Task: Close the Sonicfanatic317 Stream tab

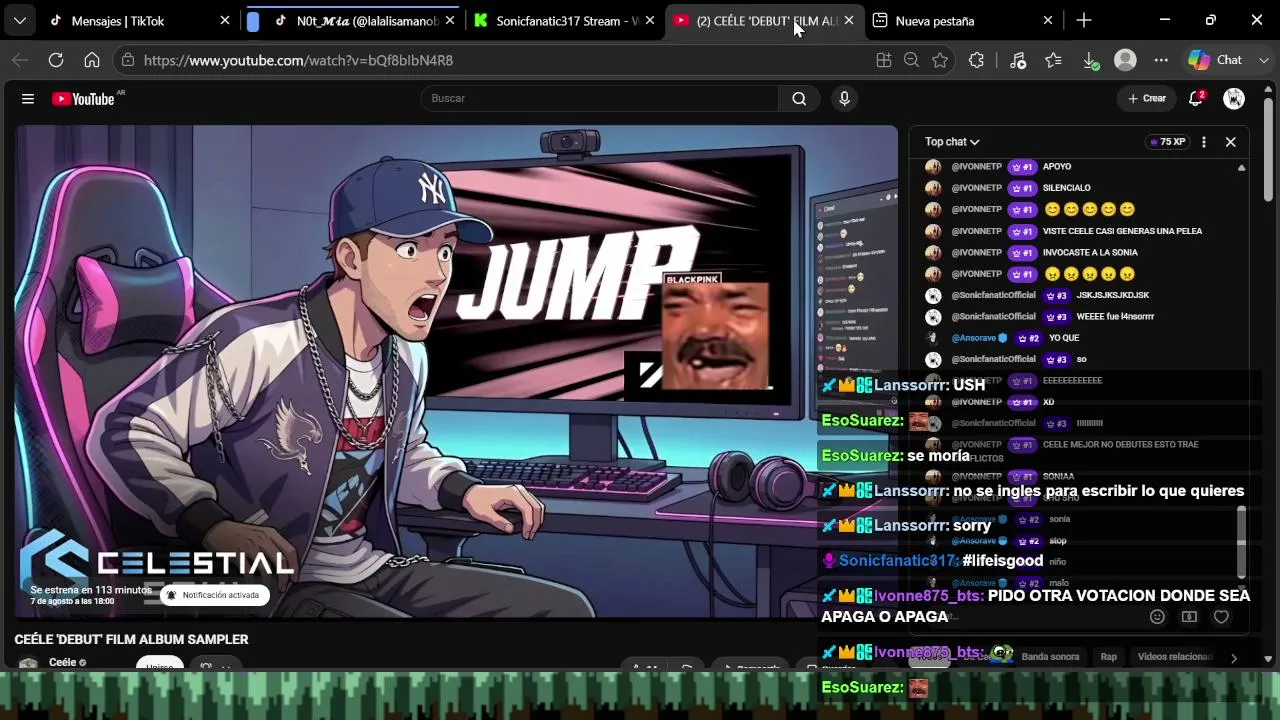Action: 650,21
